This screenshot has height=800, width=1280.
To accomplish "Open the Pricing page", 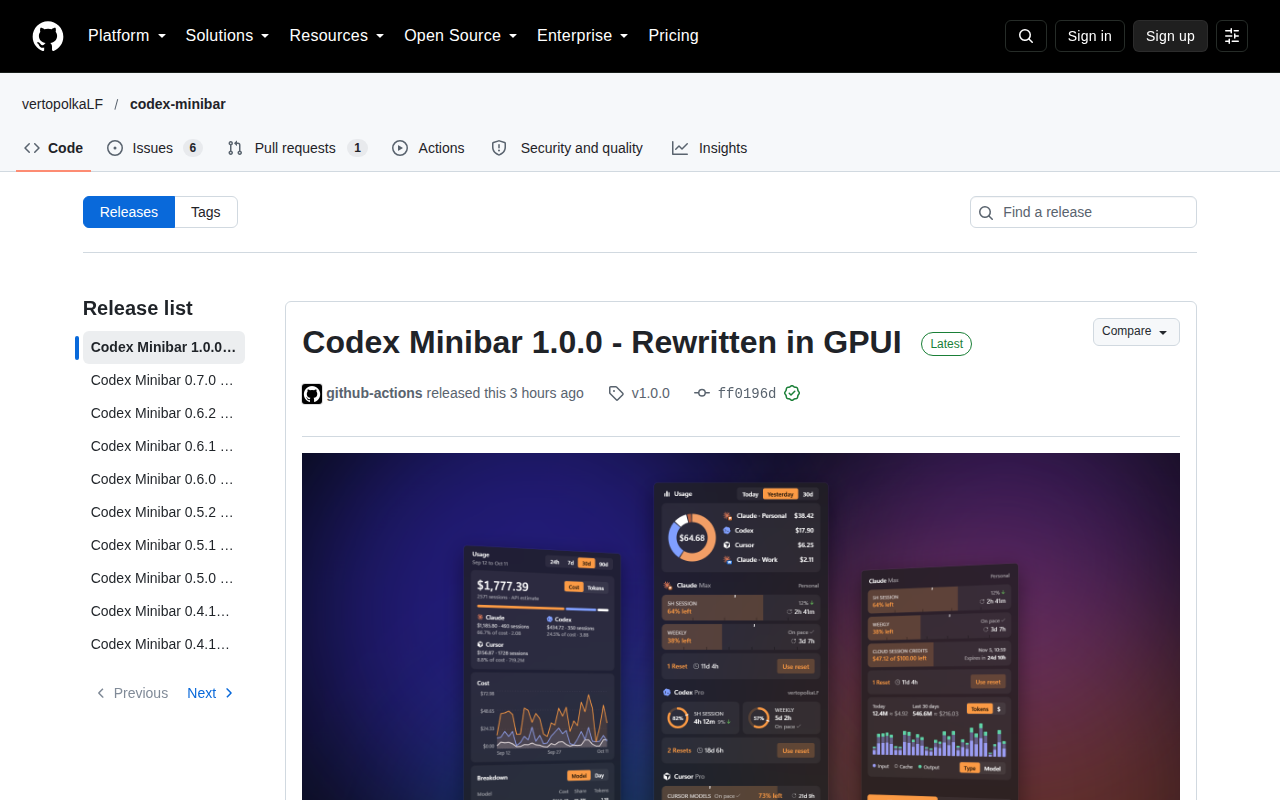I will click(x=673, y=36).
